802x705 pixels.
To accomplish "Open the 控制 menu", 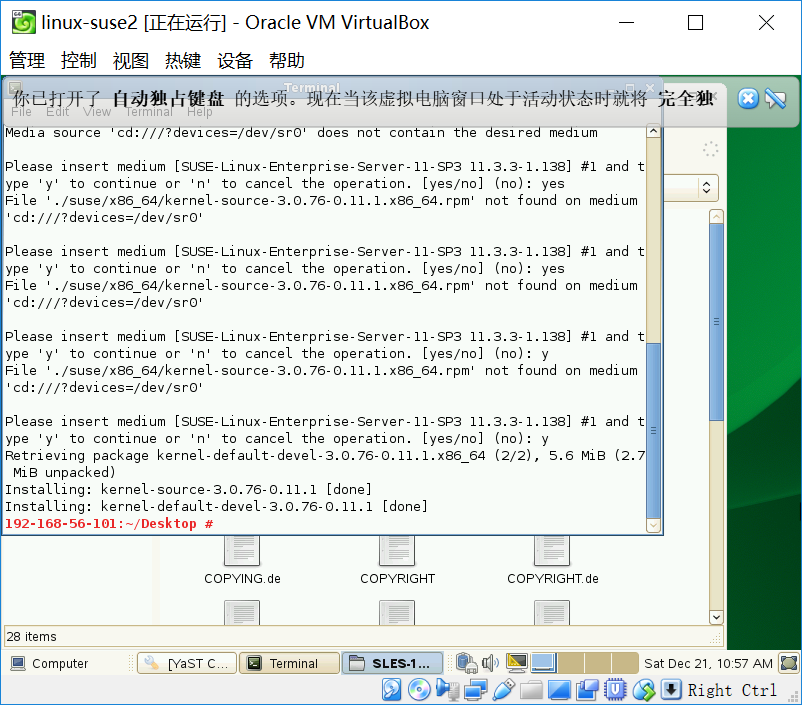I will click(x=79, y=60).
